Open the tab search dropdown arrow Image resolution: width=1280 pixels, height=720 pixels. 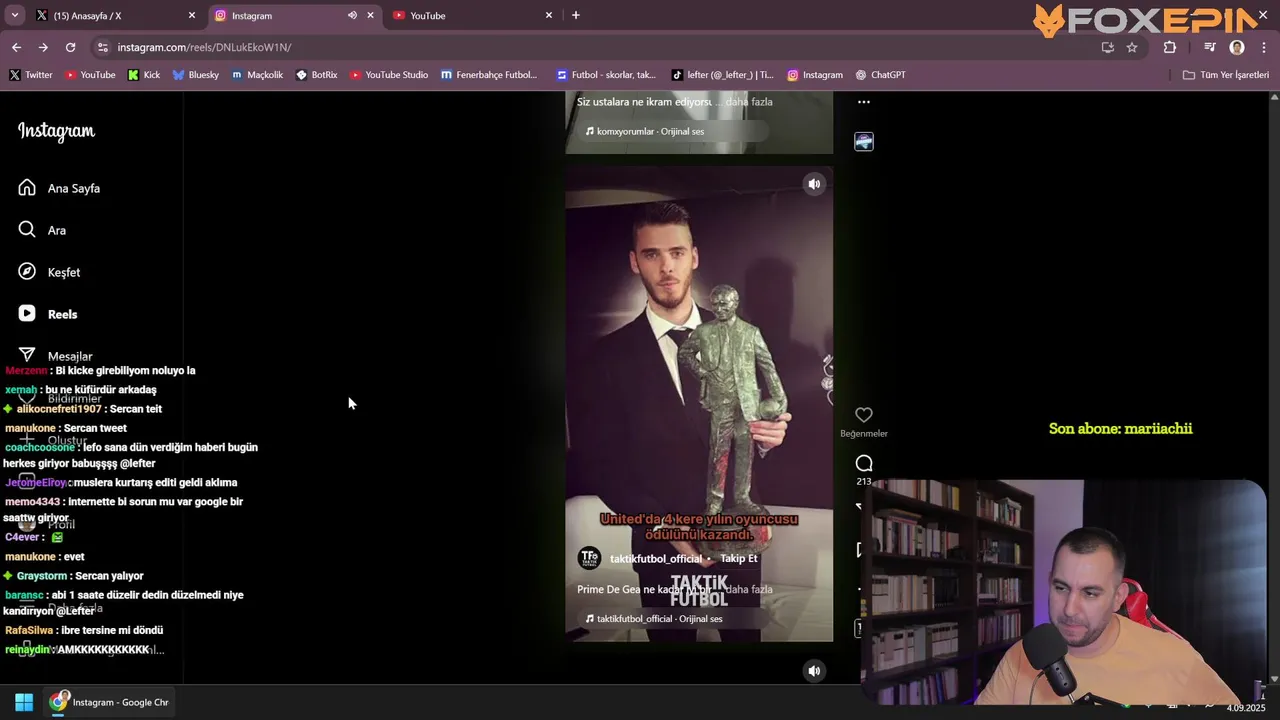(15, 15)
